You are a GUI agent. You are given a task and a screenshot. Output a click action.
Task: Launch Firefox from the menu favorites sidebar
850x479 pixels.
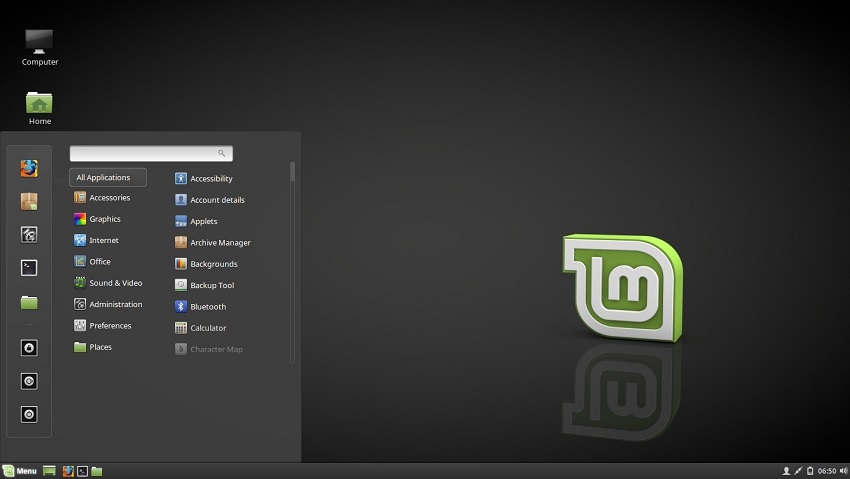pos(29,168)
